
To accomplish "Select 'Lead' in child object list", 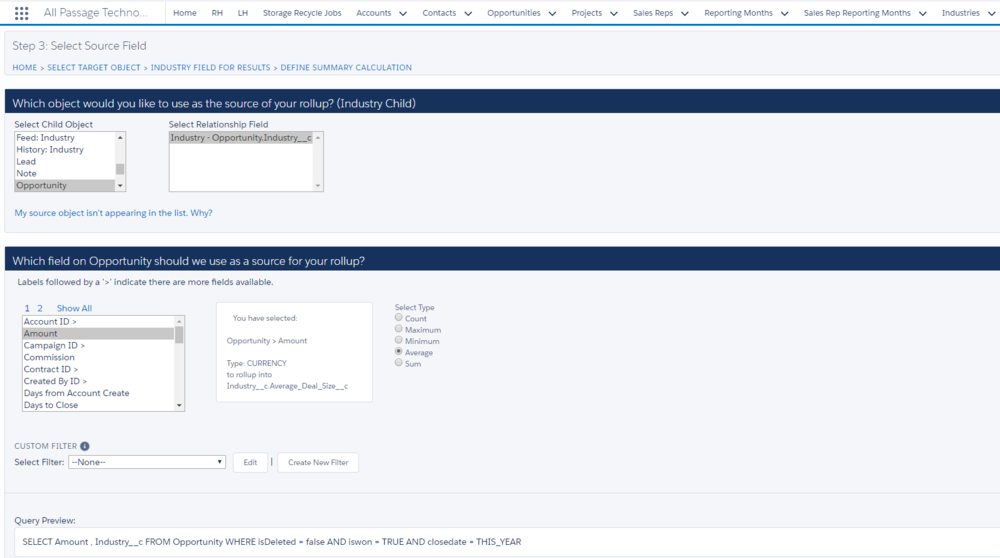I will click(64, 162).
